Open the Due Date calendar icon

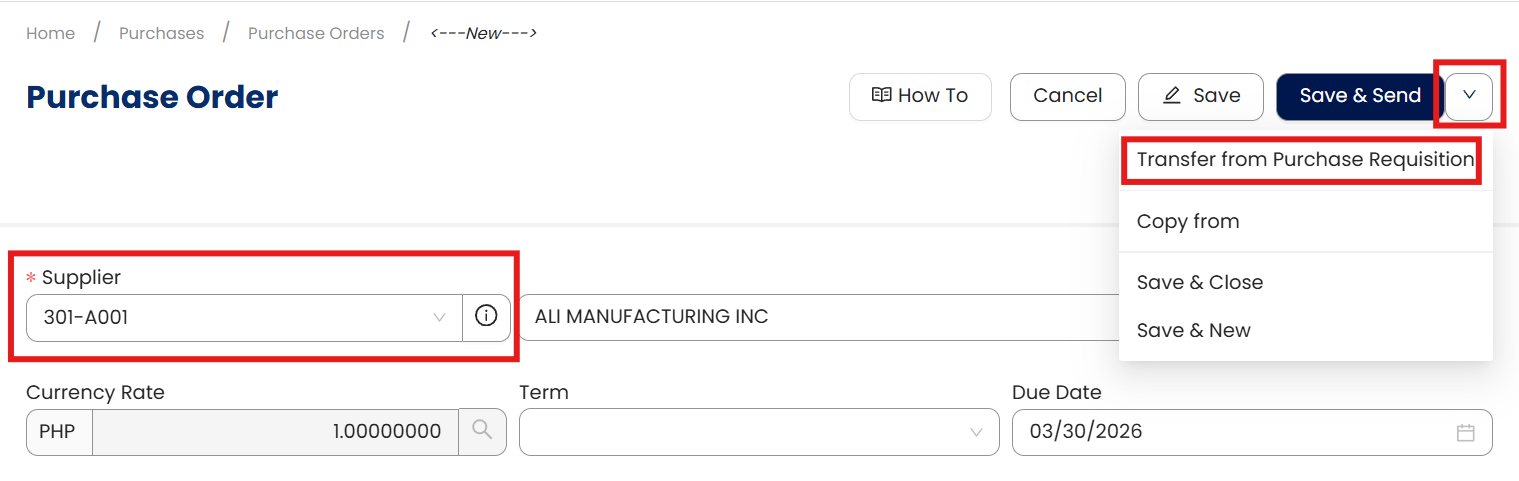(x=1465, y=432)
